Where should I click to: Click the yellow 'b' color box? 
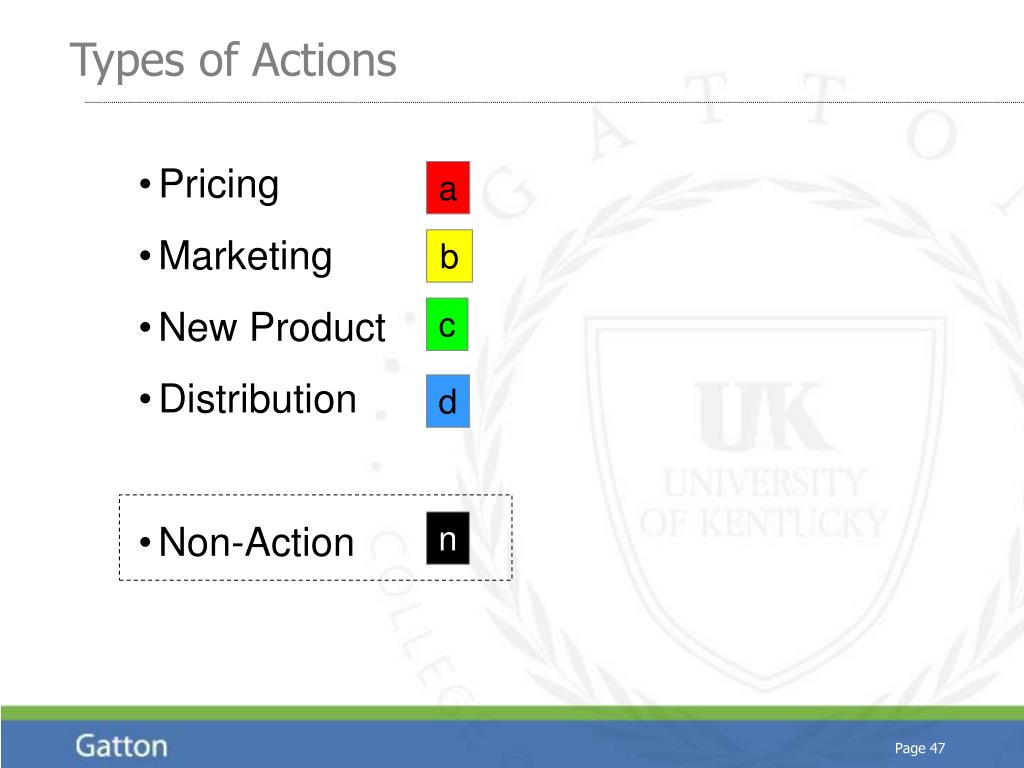[449, 256]
